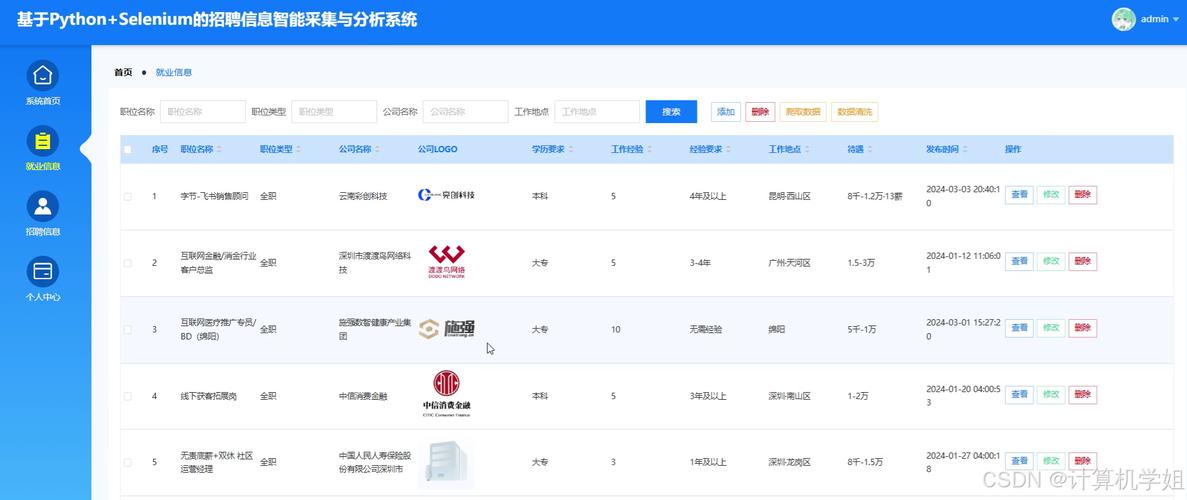Click the company name 云南彩创科技
Viewport: 1187px width, 500px height.
(363, 196)
